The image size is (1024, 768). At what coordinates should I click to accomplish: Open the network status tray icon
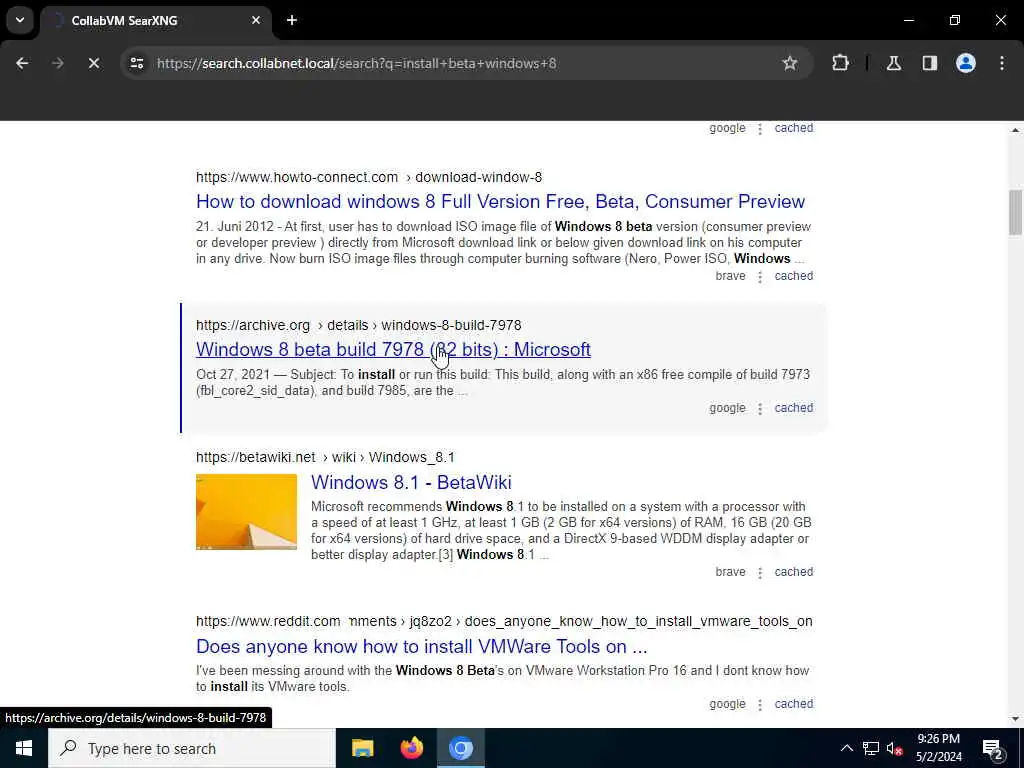pyautogui.click(x=871, y=748)
